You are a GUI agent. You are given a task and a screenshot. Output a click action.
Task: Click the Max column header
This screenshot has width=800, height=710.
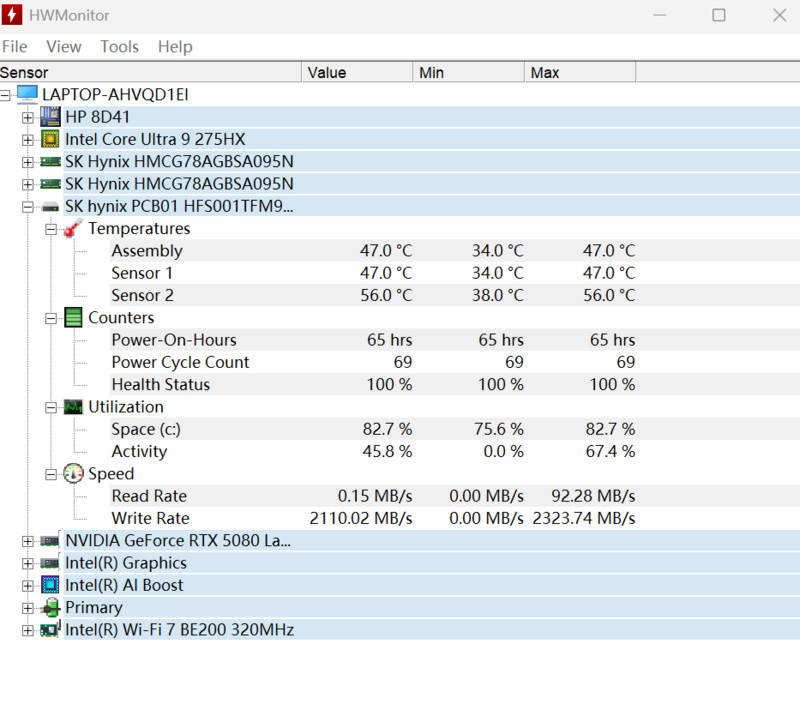pyautogui.click(x=579, y=73)
